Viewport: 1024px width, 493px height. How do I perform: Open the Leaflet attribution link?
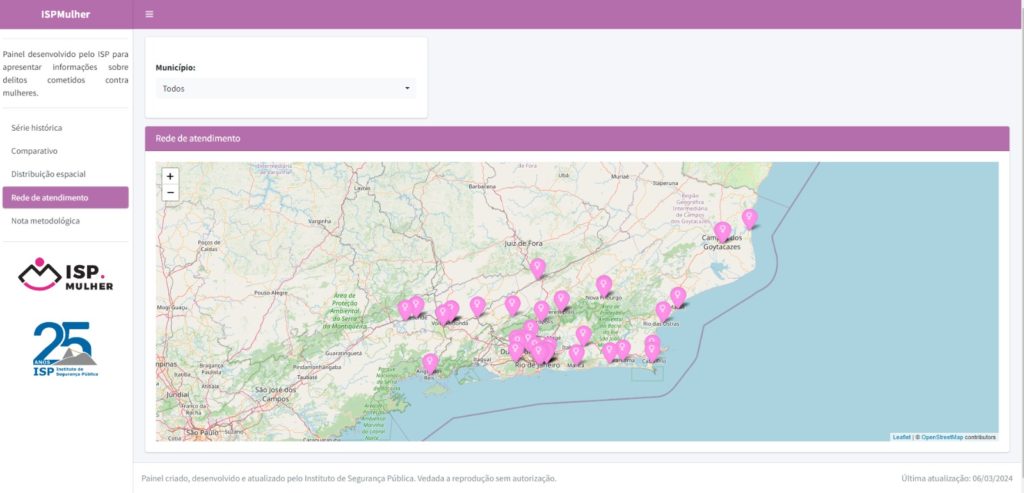click(x=901, y=437)
